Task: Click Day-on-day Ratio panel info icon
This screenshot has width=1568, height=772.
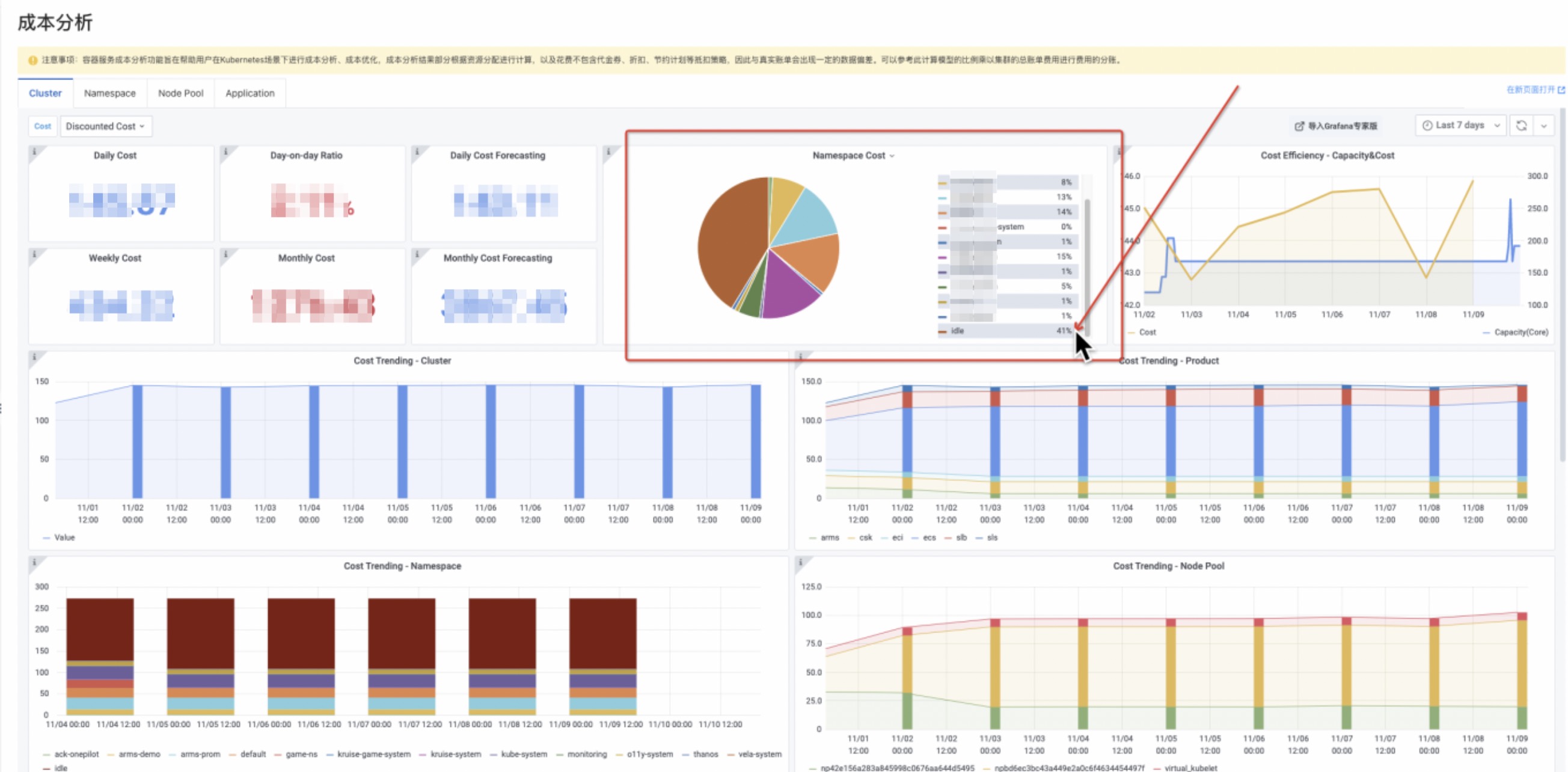Action: [x=226, y=152]
